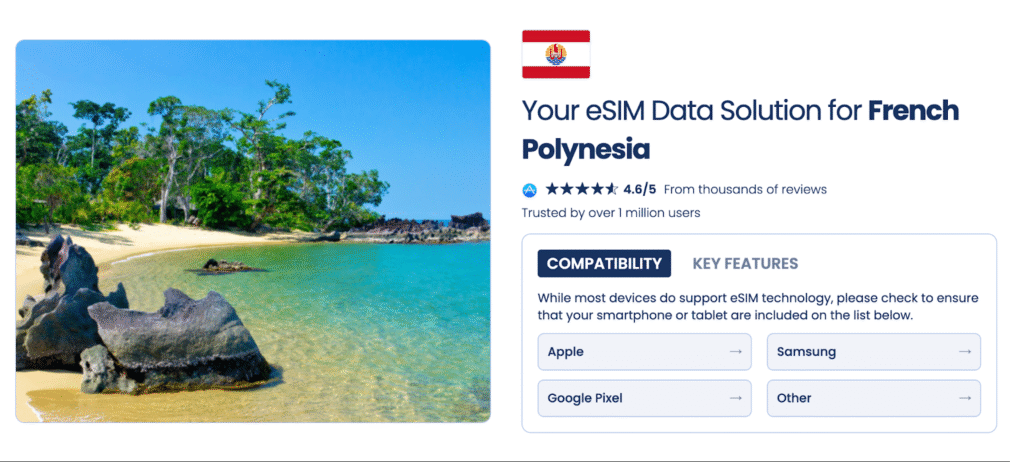Open the Key Features tab
This screenshot has height=462, width=1024.
[x=745, y=264]
